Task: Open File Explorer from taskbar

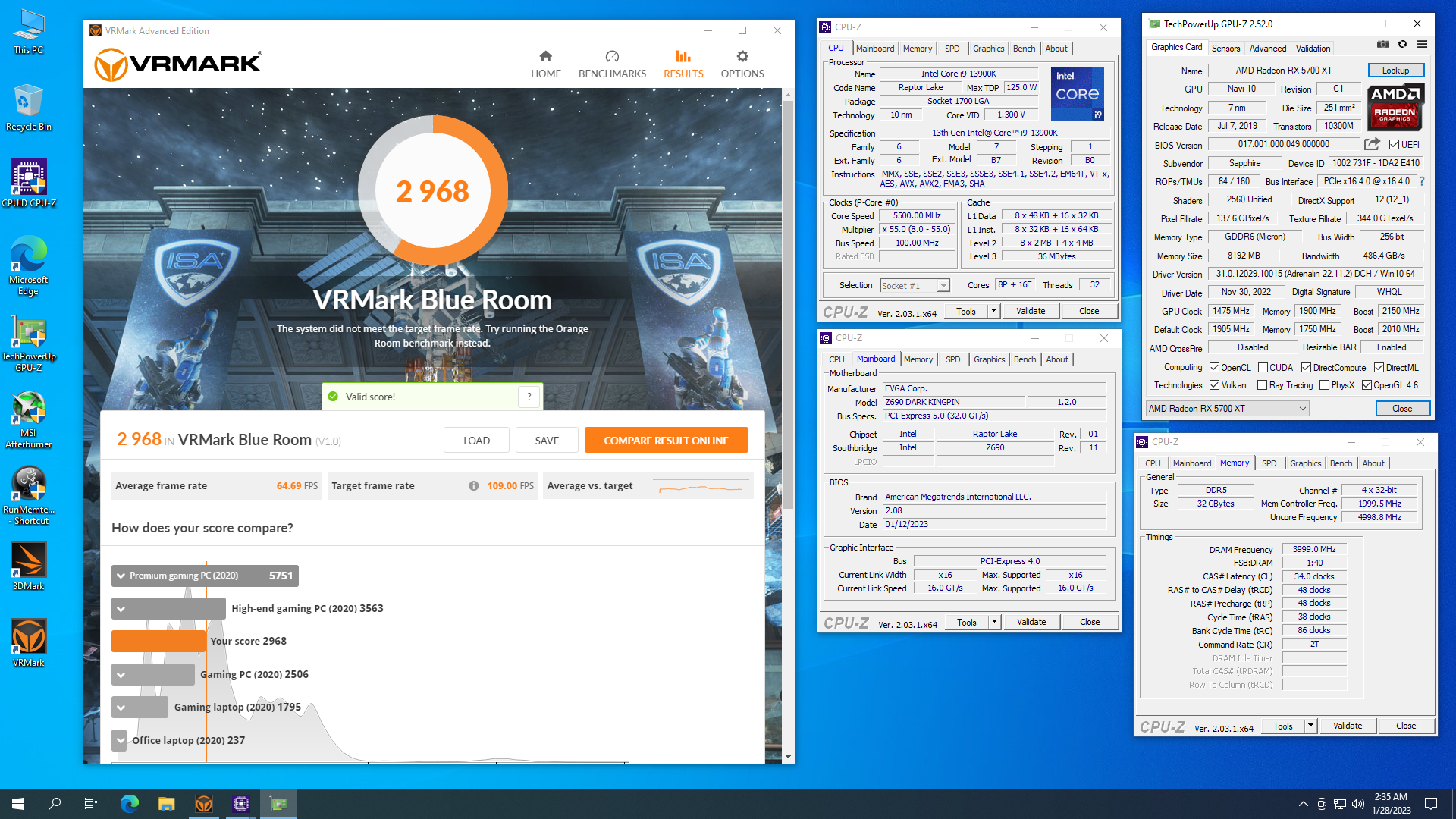Action: 167,804
